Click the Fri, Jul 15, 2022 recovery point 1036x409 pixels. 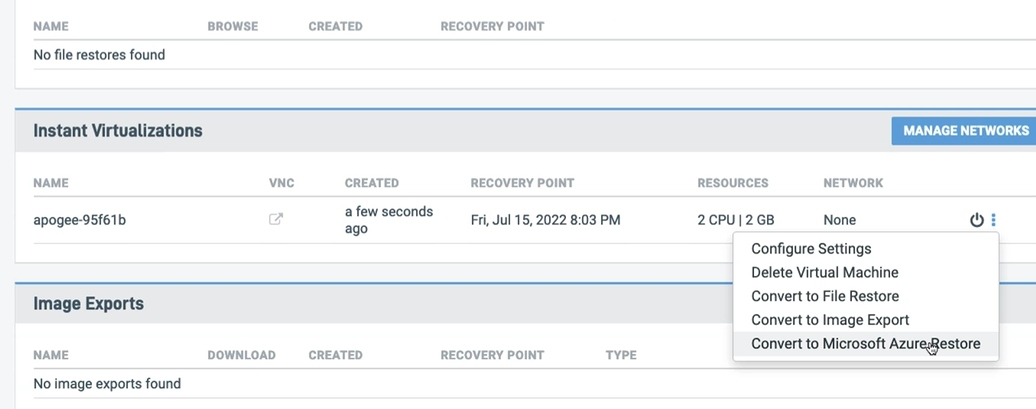pos(545,220)
